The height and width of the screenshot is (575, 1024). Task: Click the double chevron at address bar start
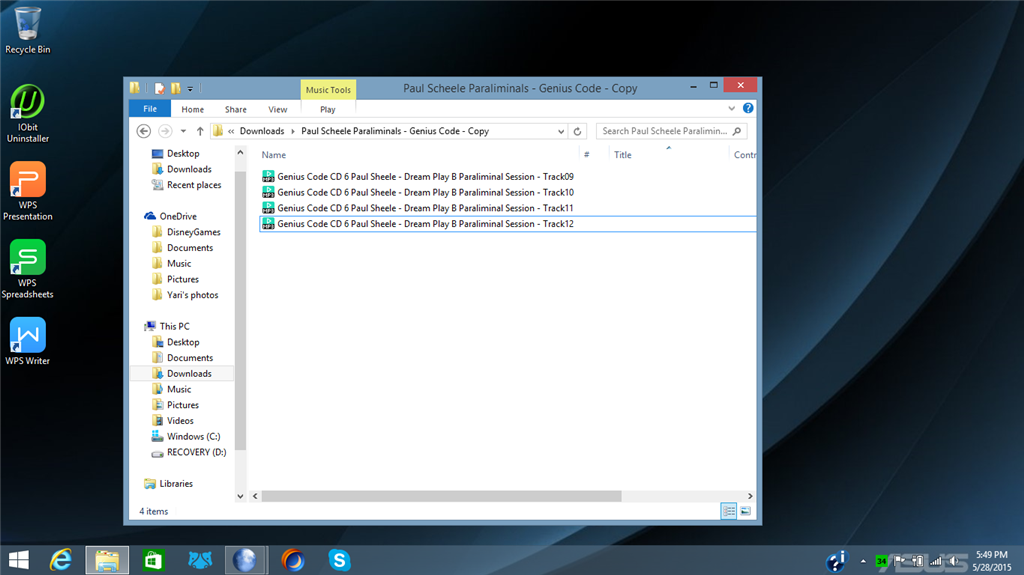click(x=231, y=131)
